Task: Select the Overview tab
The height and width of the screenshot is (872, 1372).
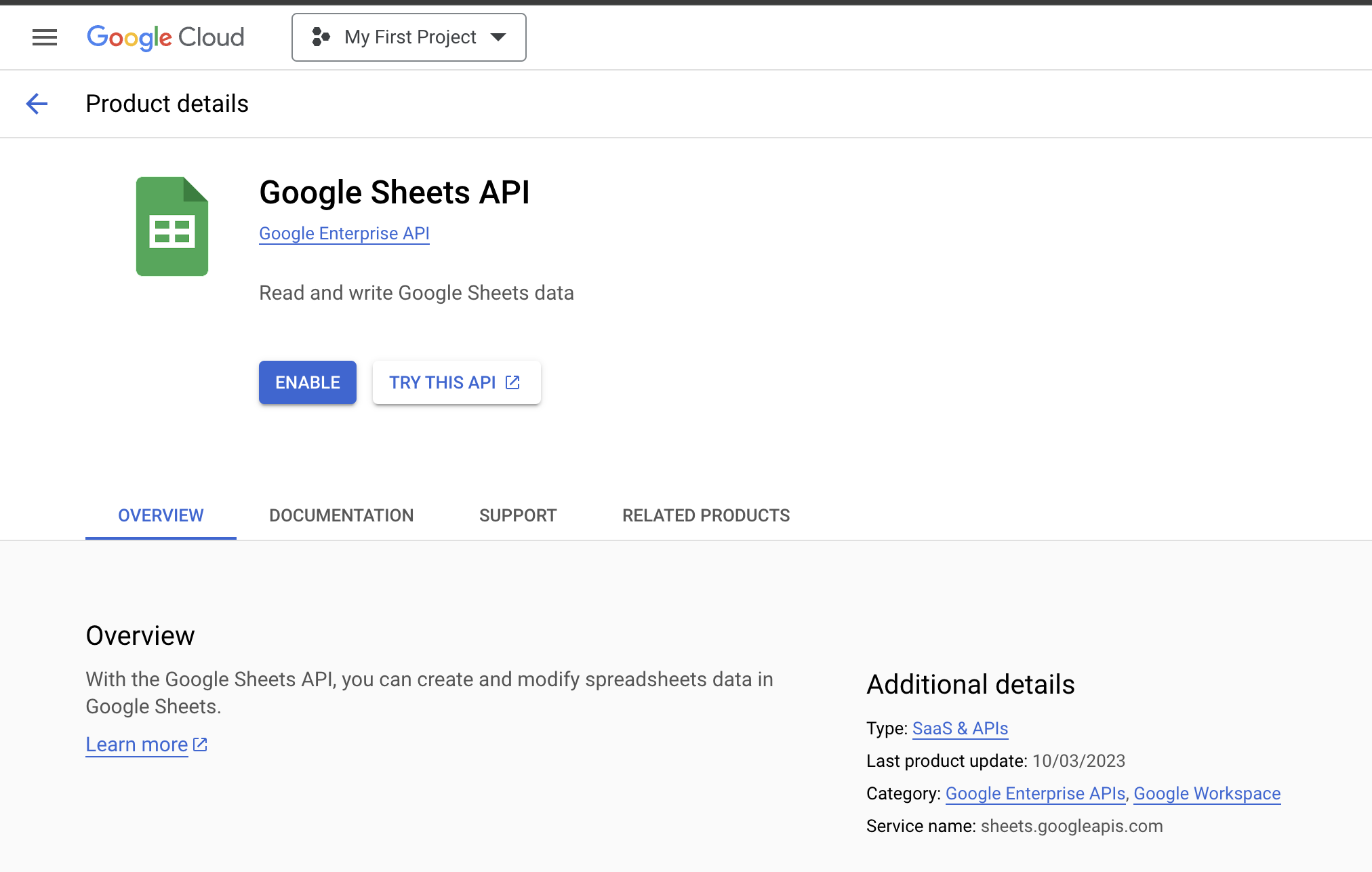Action: [x=160, y=515]
